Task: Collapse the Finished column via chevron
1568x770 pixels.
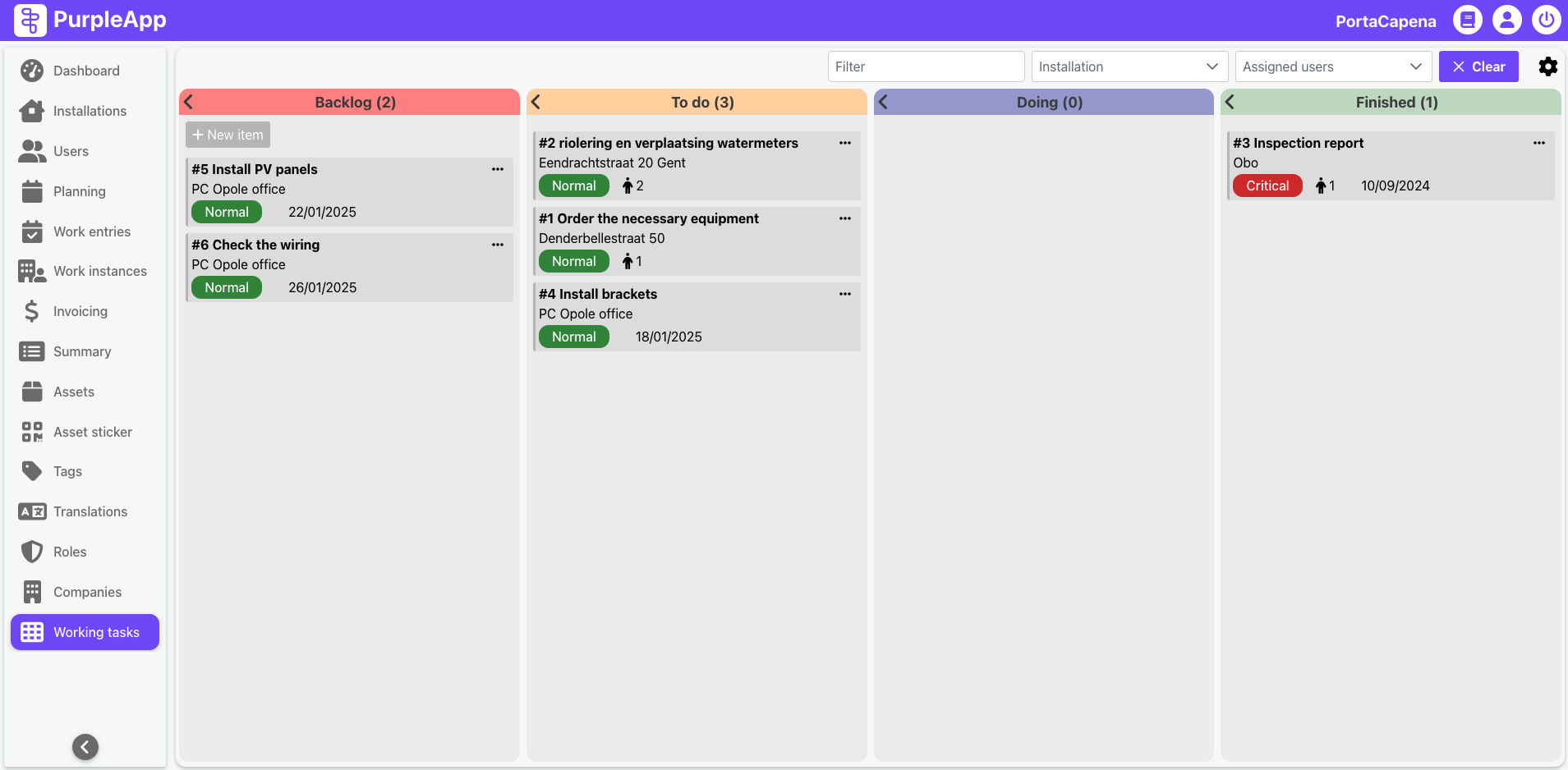Action: point(1230,102)
